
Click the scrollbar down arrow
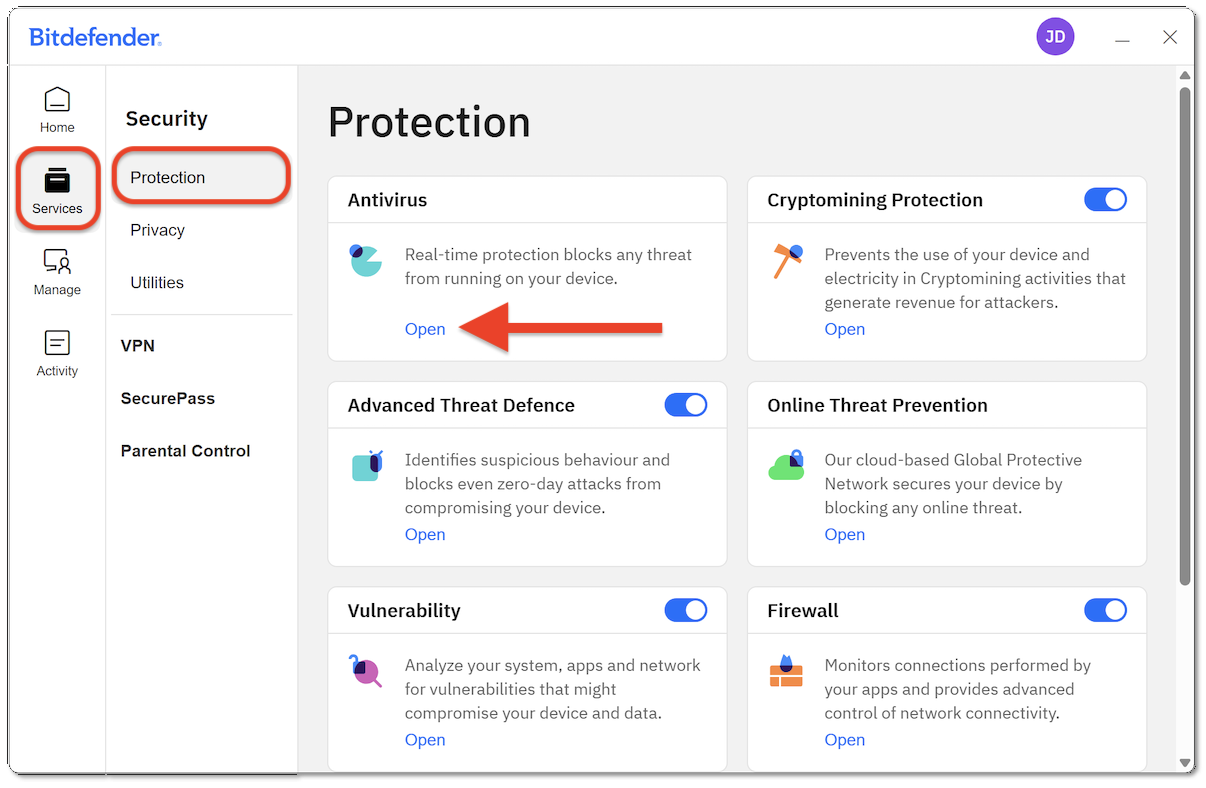1185,760
